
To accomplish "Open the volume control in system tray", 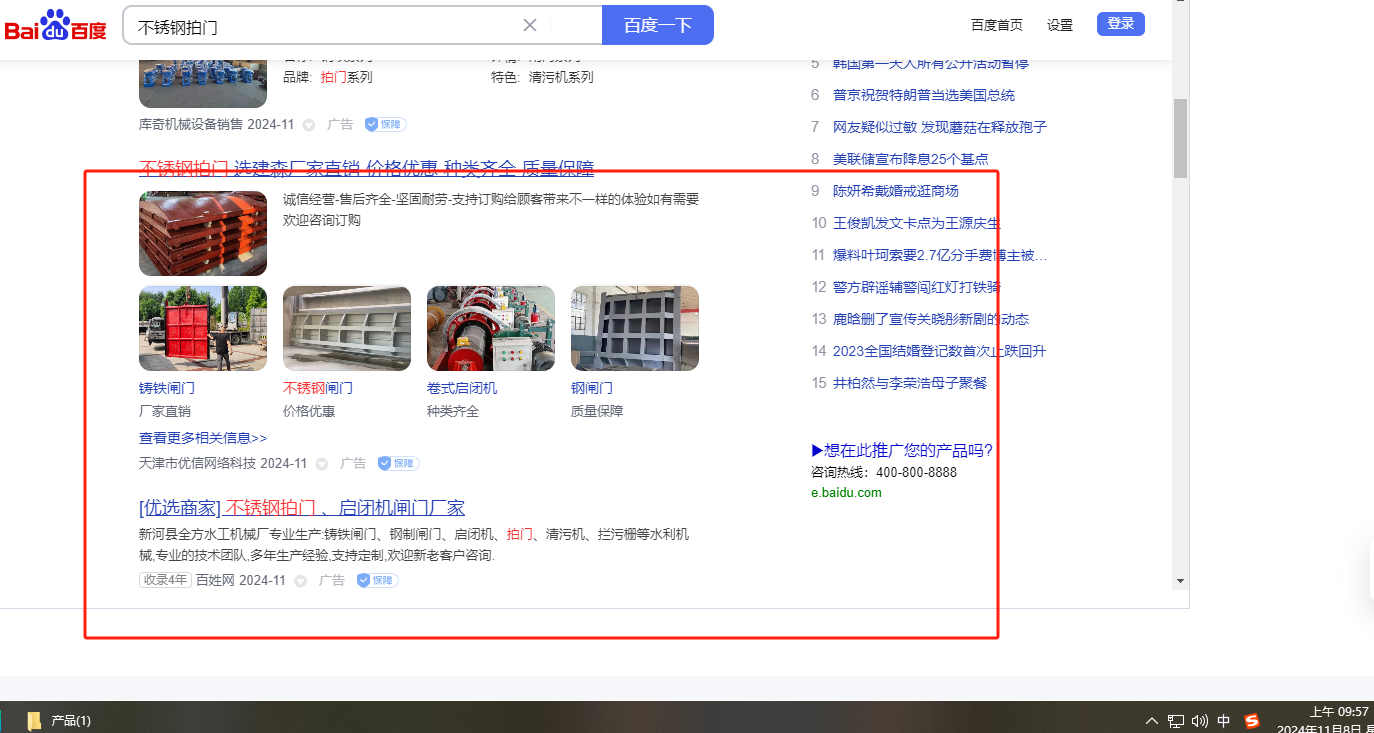I will (x=1200, y=720).
